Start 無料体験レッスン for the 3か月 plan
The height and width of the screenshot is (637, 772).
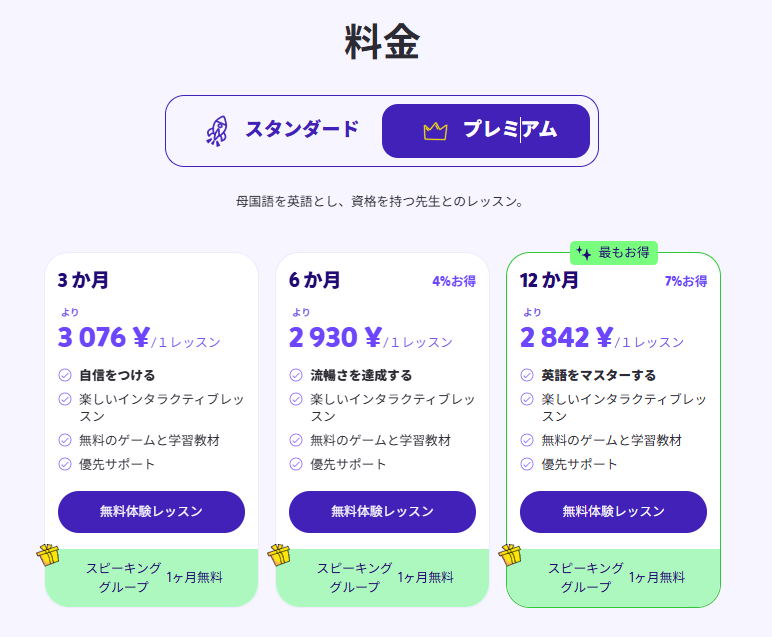coord(151,511)
